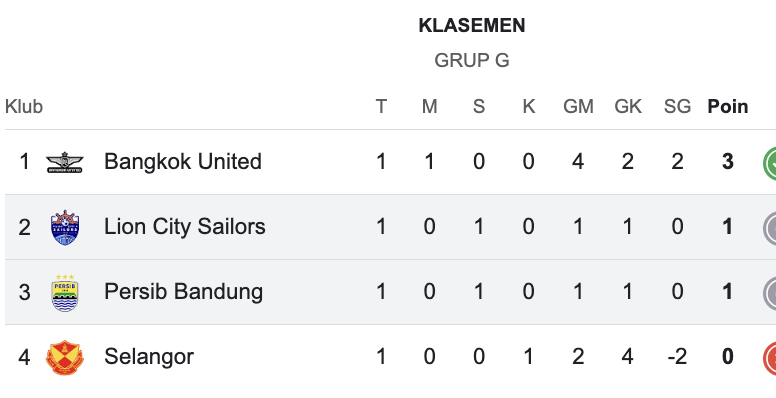The height and width of the screenshot is (398, 776).
Task: Open the Selangor team link
Action: click(149, 357)
